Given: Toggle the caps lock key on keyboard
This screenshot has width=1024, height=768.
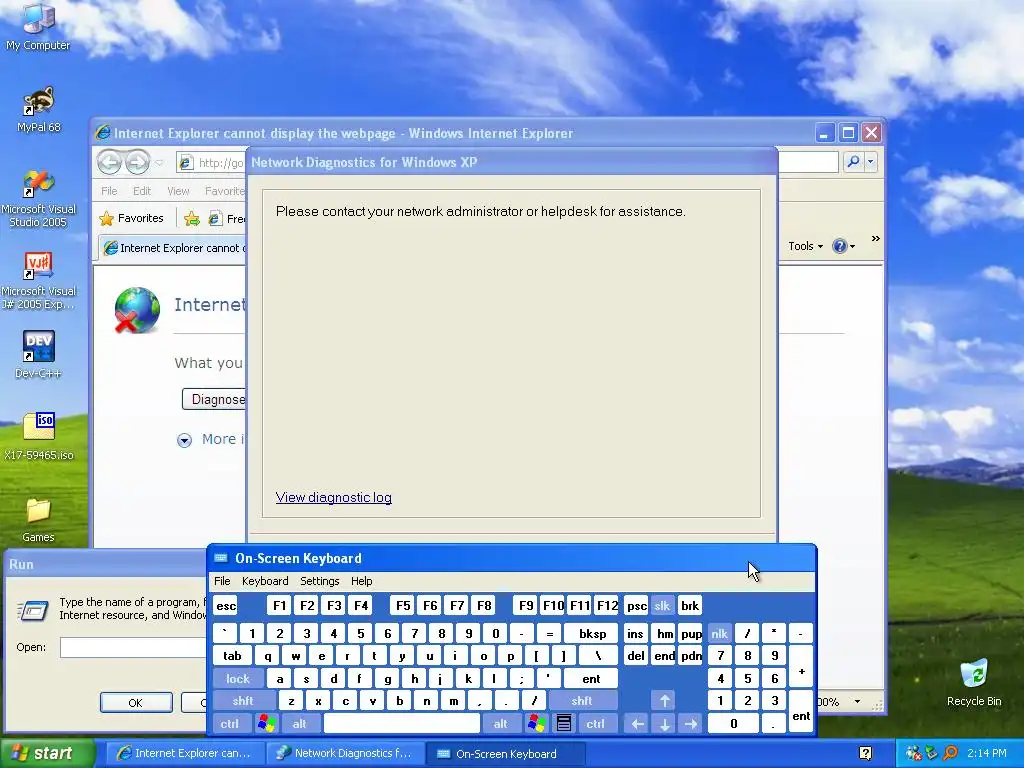Looking at the screenshot, I should 238,679.
